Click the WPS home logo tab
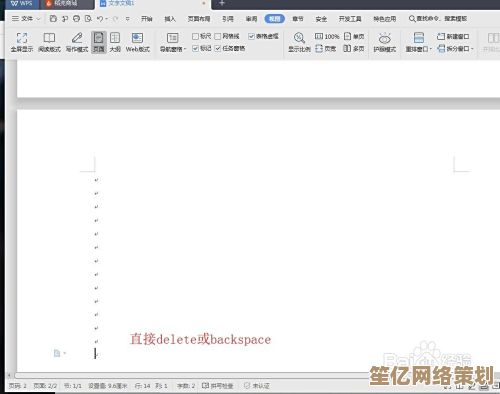The image size is (500, 394). [x=22, y=4]
